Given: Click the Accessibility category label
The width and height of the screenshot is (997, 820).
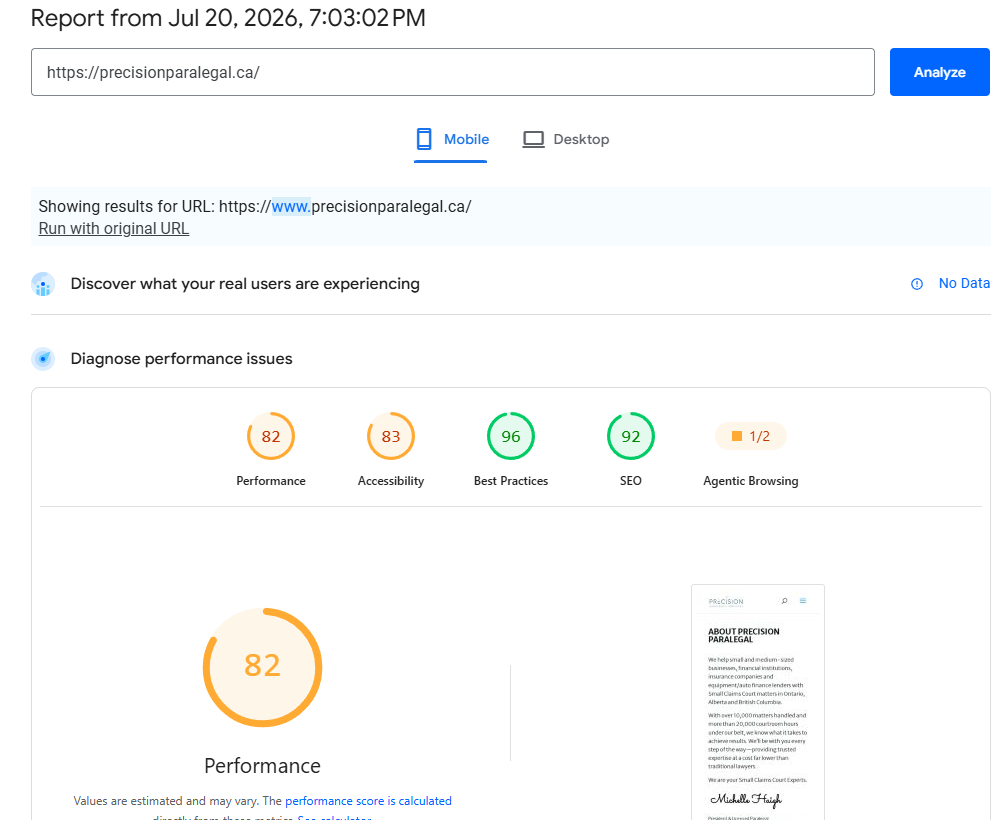Looking at the screenshot, I should click(x=390, y=481).
